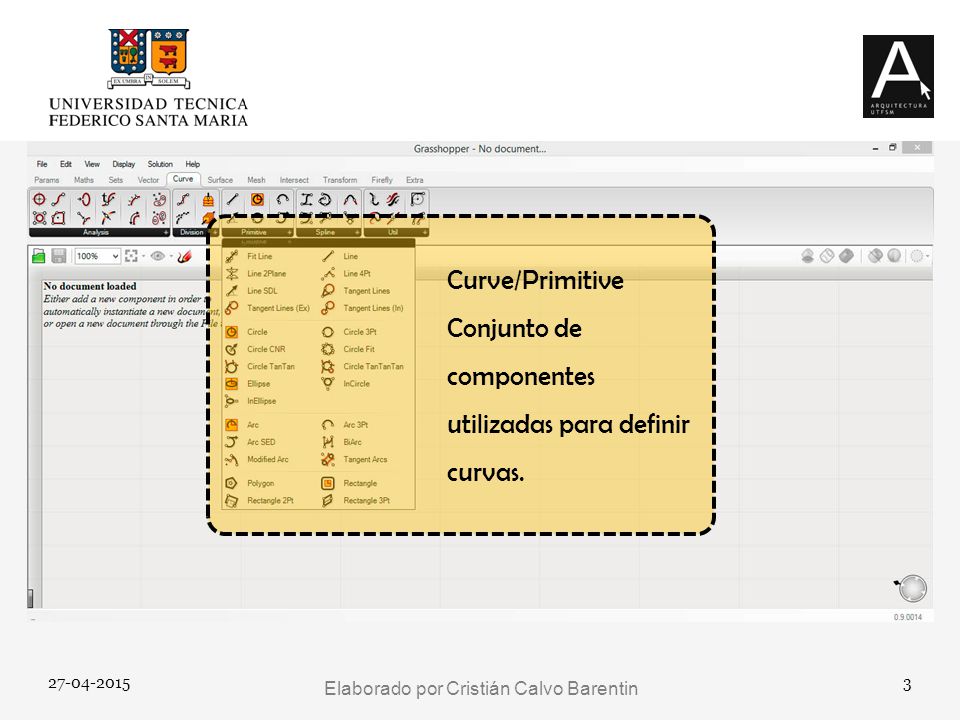
Task: Open the Display menu
Action: pos(123,164)
